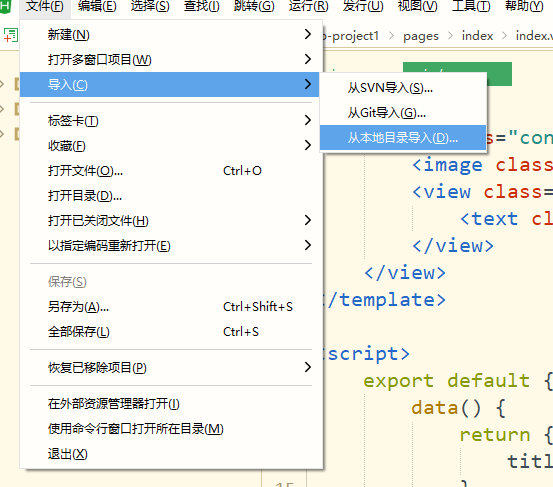The width and height of the screenshot is (553, 487).
Task: Choose 从SVN导入(S)... option
Action: point(403,88)
